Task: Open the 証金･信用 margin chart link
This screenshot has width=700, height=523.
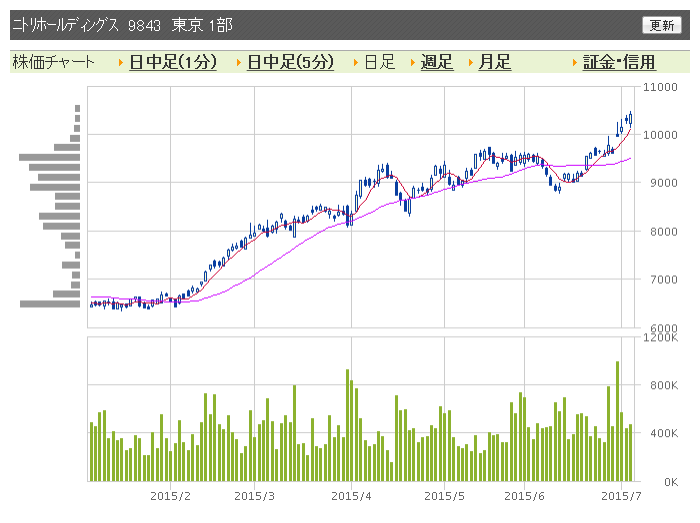Action: point(619,62)
